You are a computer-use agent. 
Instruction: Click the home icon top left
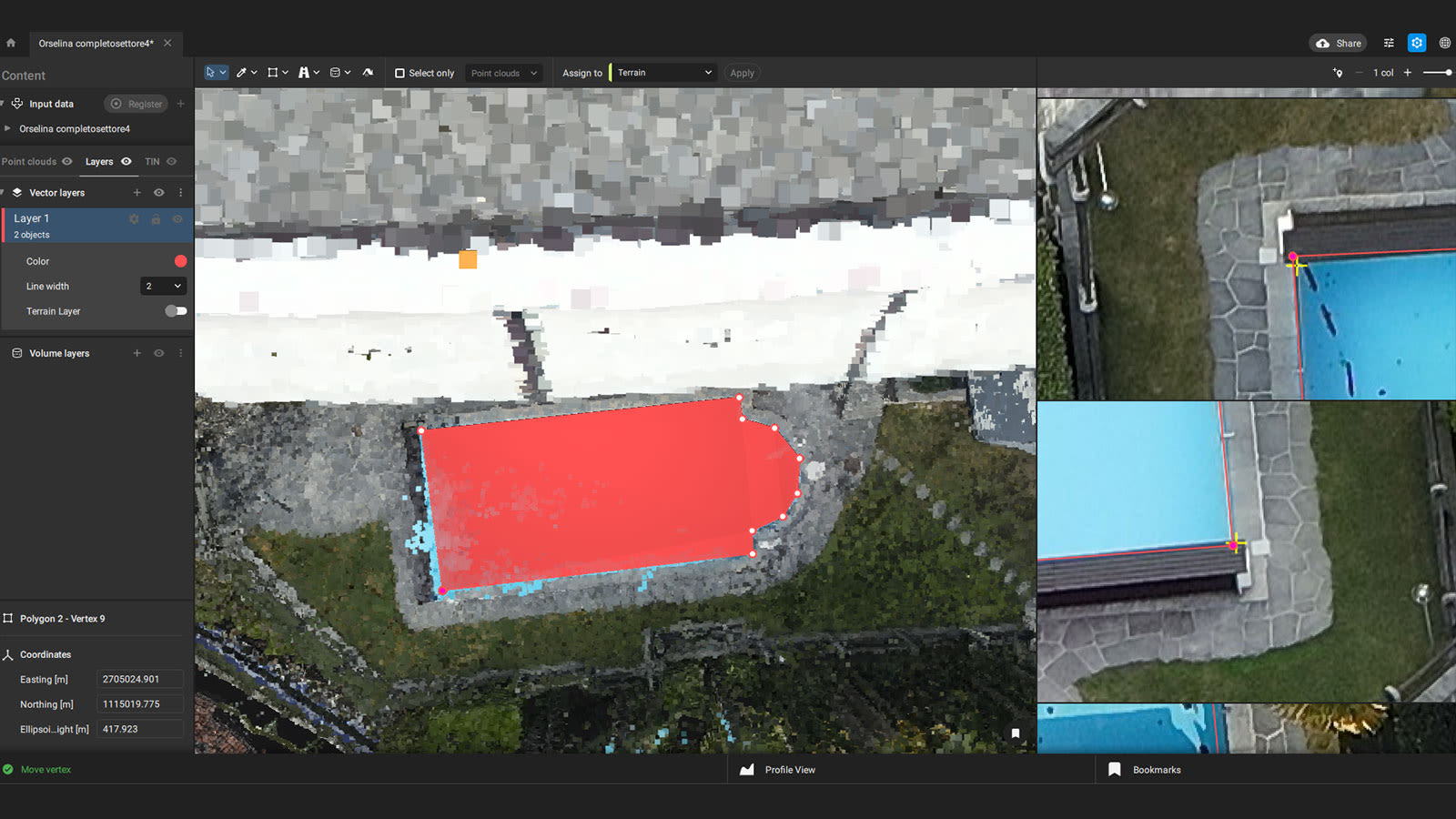[x=11, y=43]
